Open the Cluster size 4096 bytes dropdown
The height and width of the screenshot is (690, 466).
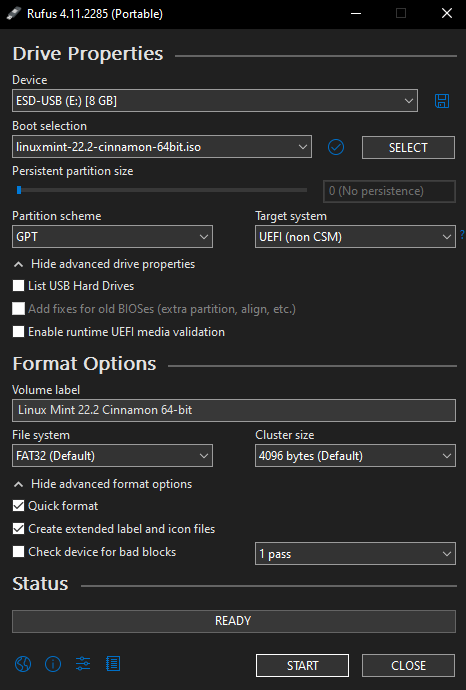pos(355,455)
